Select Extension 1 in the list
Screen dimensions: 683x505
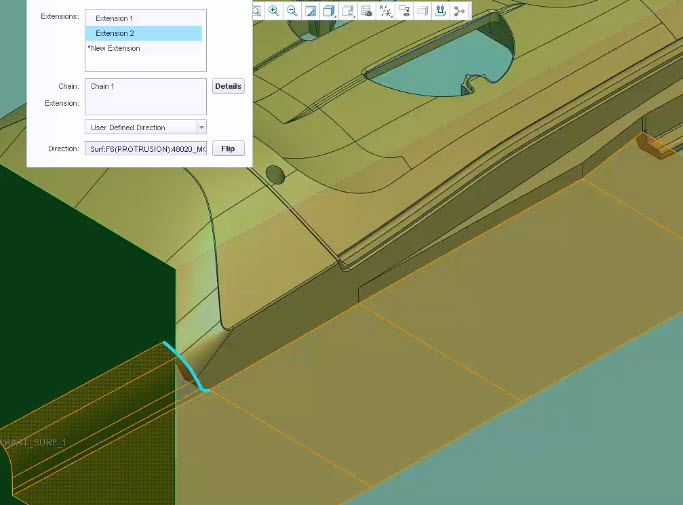point(113,19)
